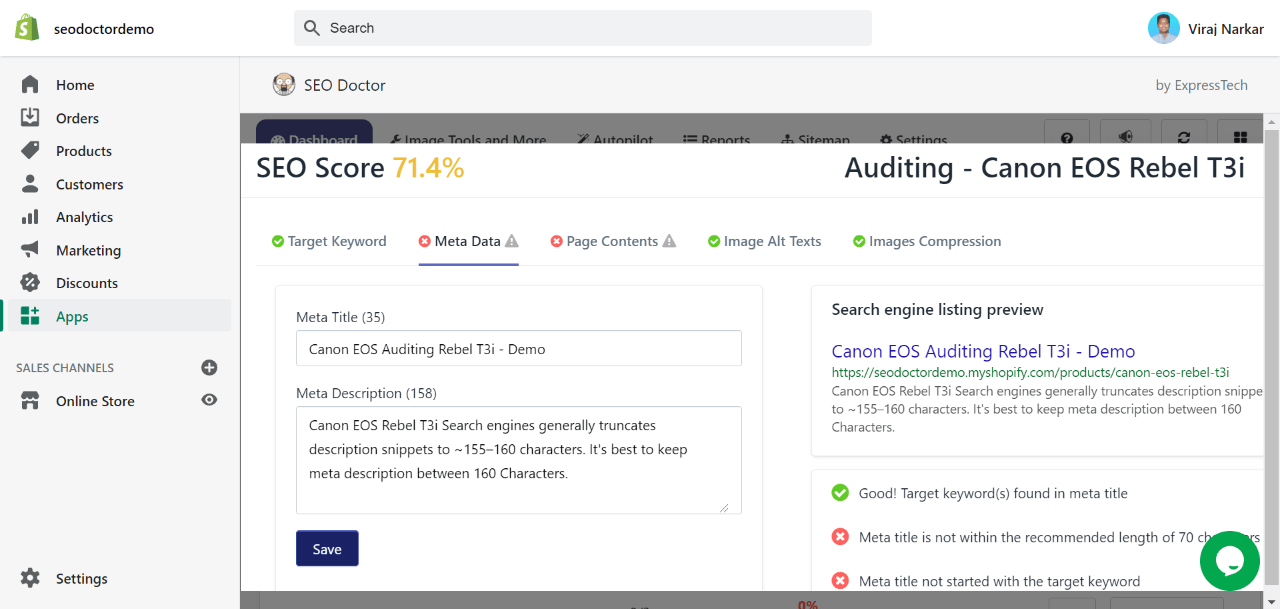View Analytics via the bar chart icon
Screen dimensions: 1280x609
(x=30, y=217)
